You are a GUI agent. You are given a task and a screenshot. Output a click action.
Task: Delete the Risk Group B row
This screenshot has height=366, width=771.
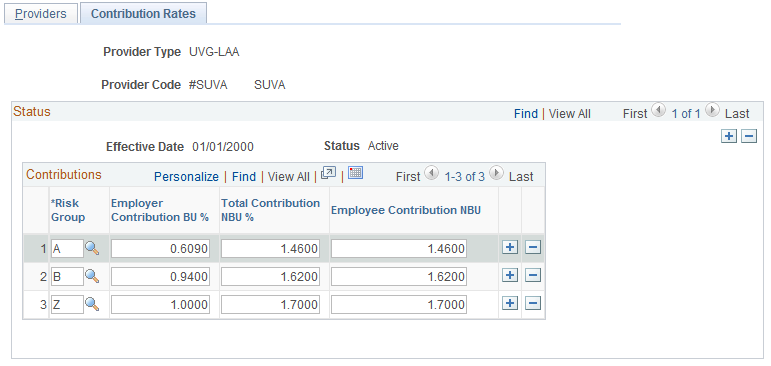533,275
